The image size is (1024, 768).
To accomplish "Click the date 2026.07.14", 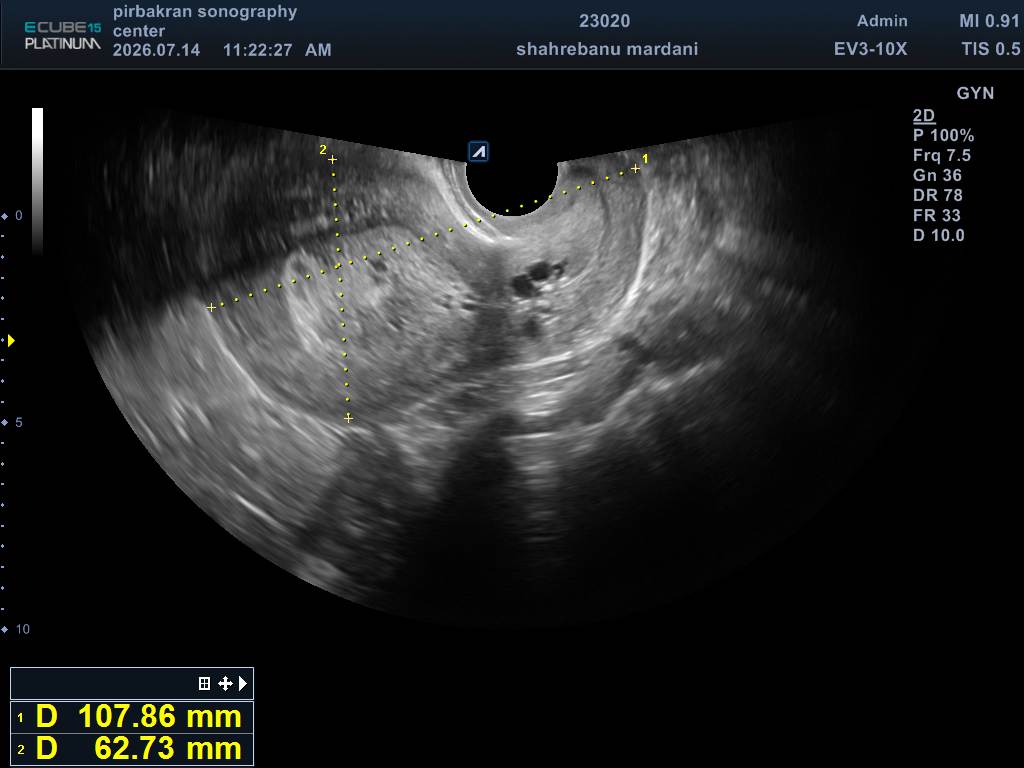I will [x=156, y=50].
